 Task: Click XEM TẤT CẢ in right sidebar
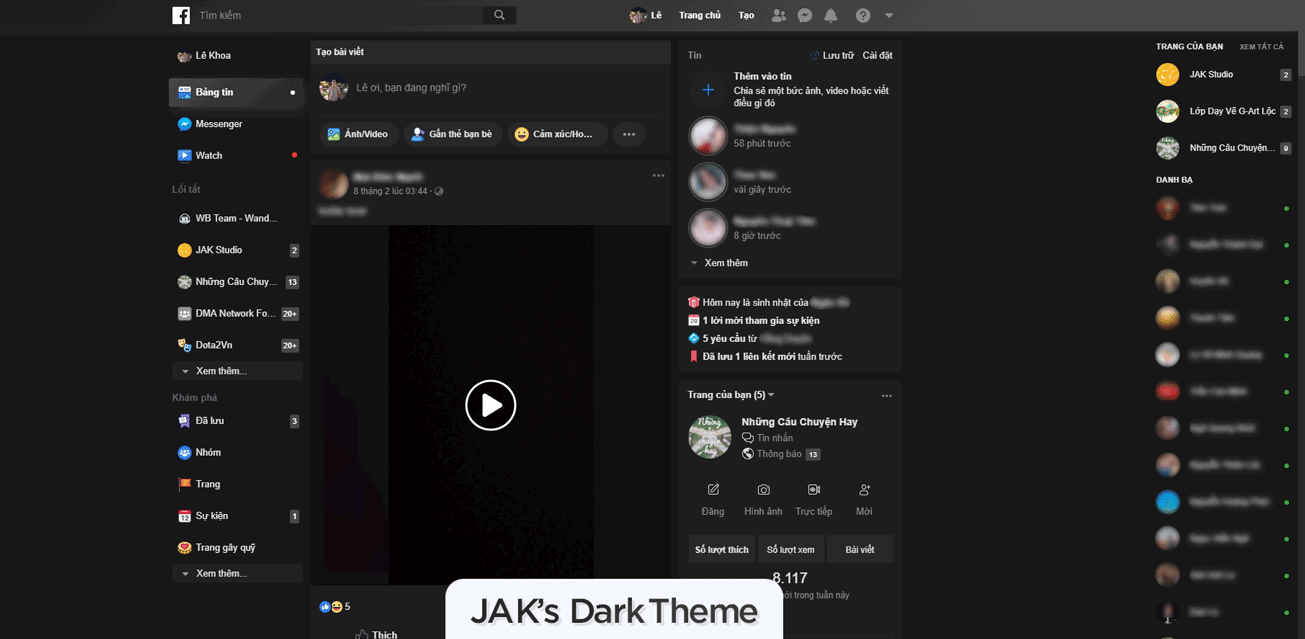[1261, 47]
